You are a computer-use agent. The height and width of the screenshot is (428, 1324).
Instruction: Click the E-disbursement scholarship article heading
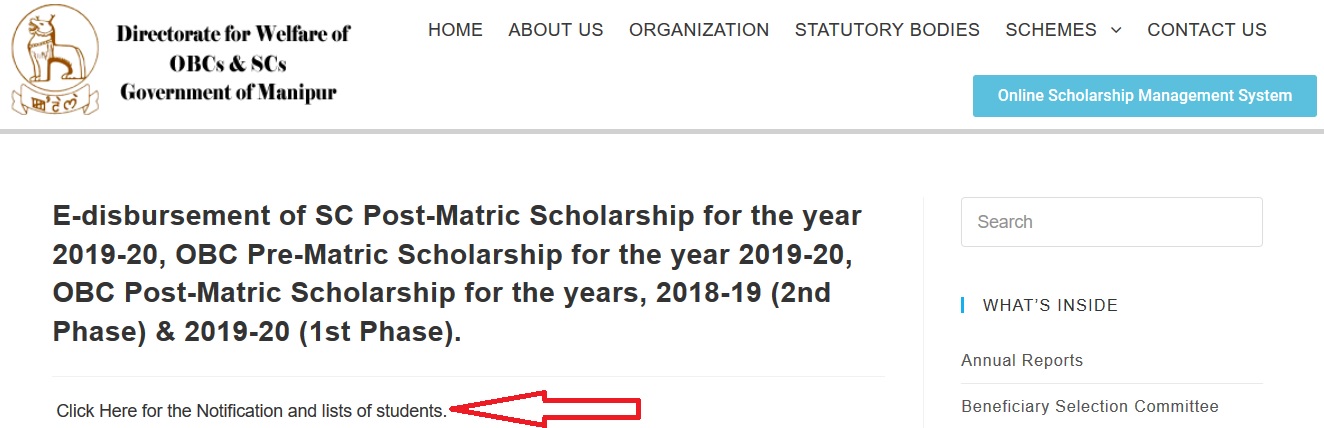coord(457,273)
